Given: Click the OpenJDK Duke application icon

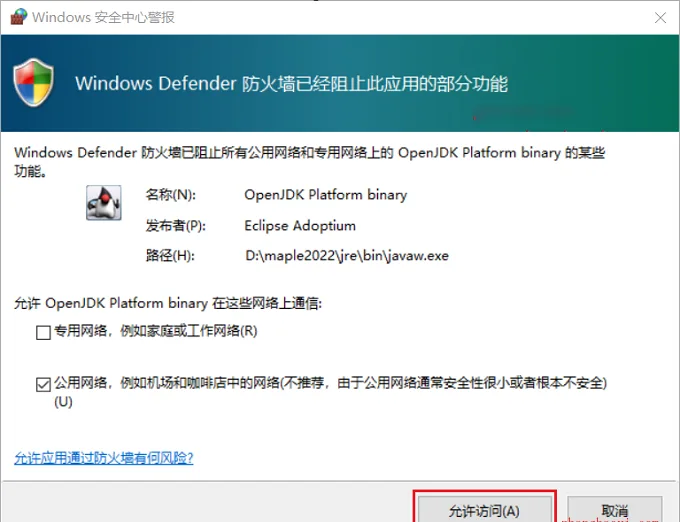Looking at the screenshot, I should (104, 202).
